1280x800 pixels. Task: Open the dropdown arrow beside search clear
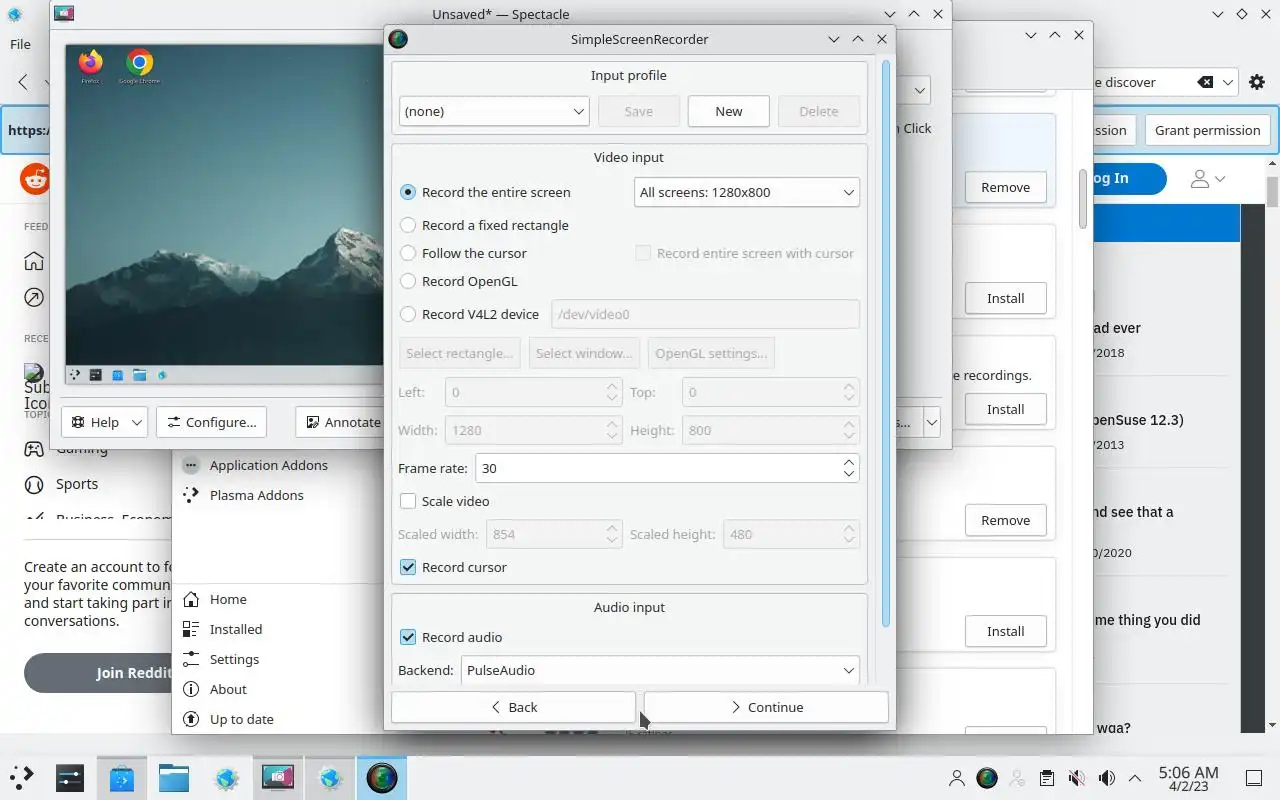[1229, 82]
